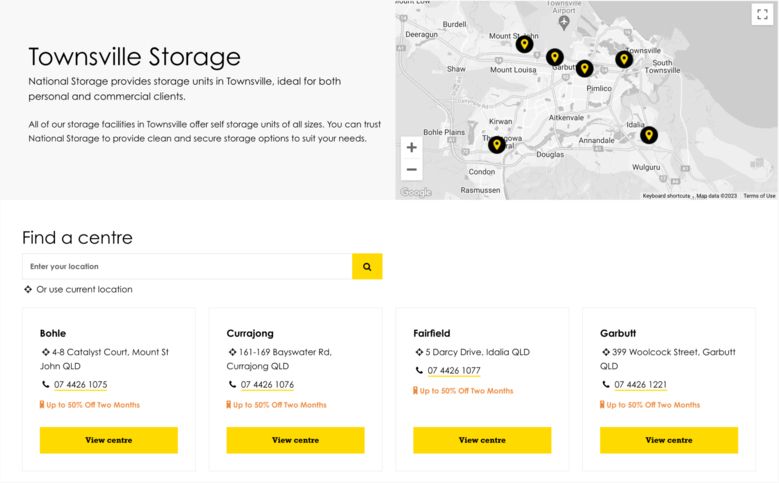Click location icon by Fairfield address

(x=419, y=352)
